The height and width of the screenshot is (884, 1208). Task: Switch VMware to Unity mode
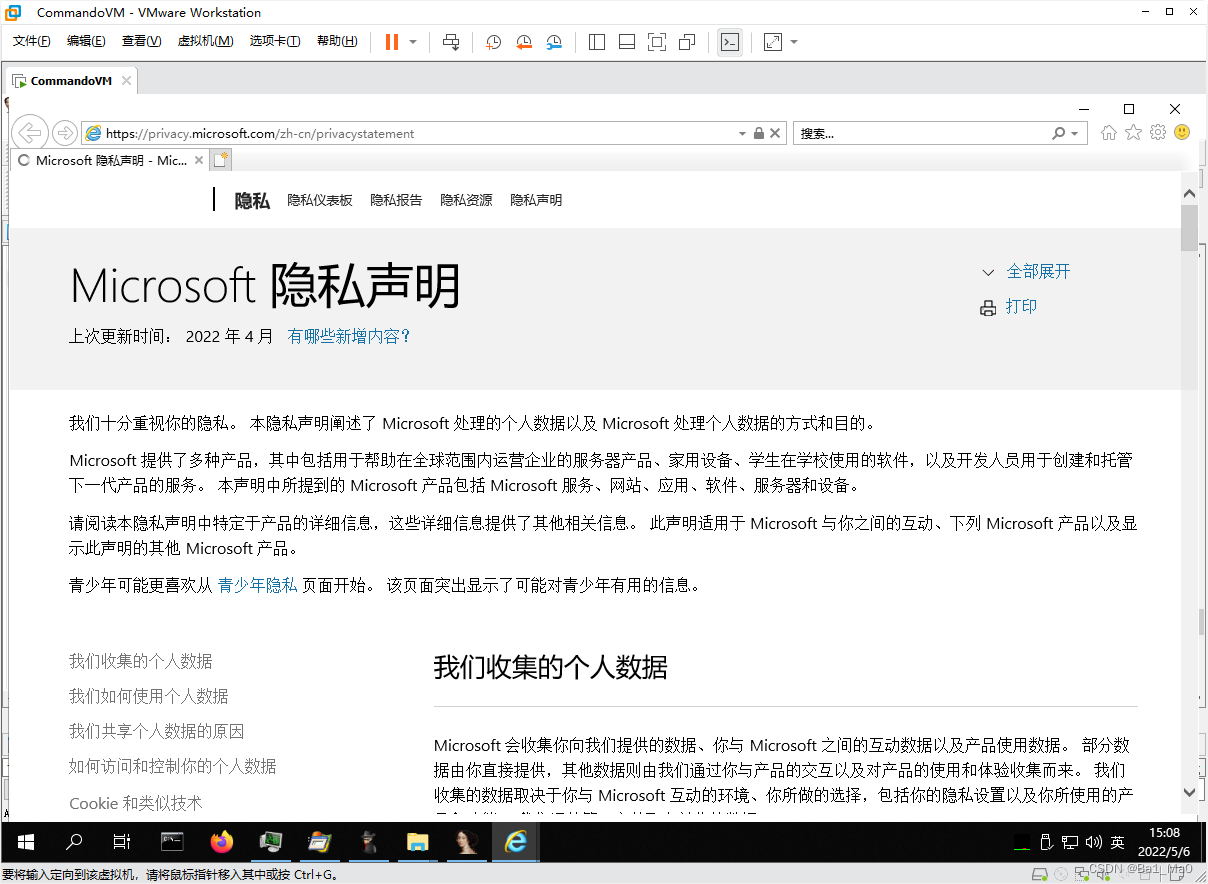[x=687, y=42]
